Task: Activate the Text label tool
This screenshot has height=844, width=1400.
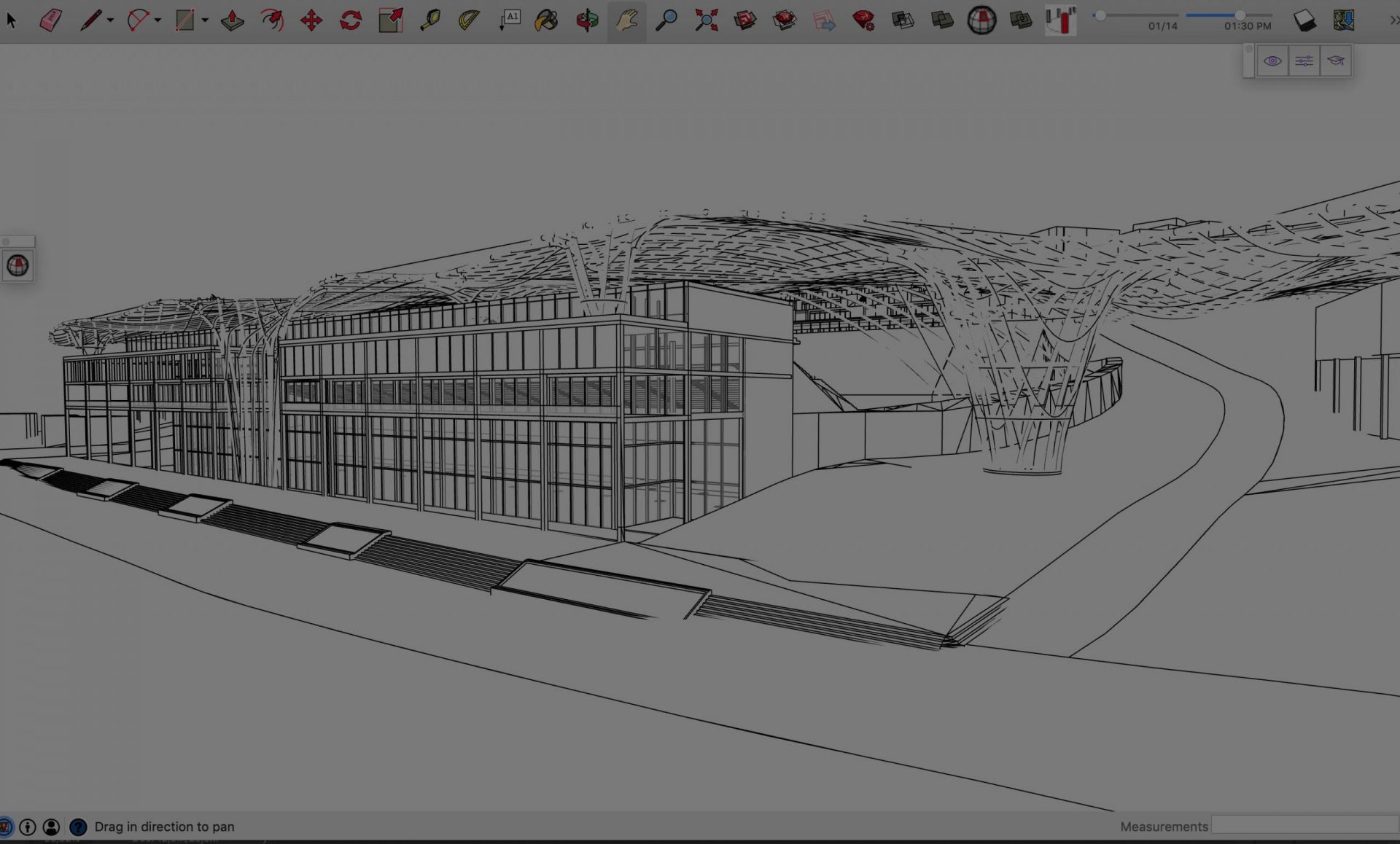Action: tap(509, 20)
